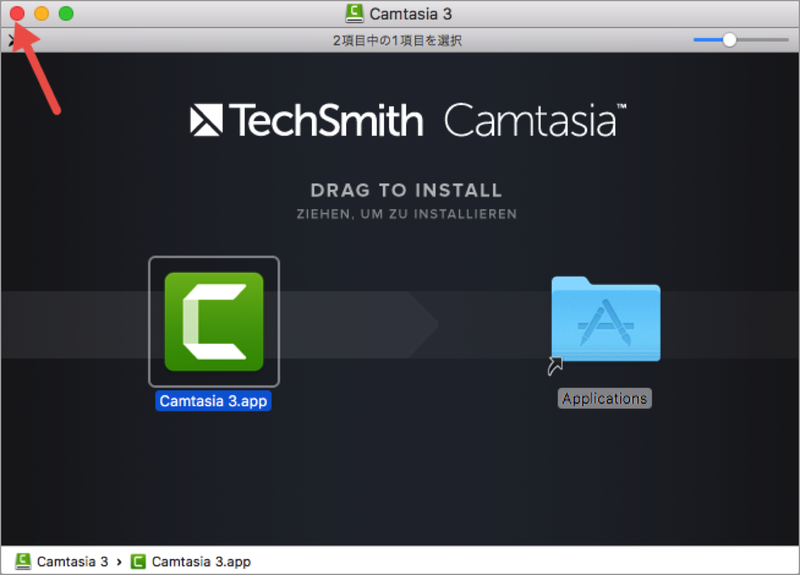The height and width of the screenshot is (575, 800).
Task: Click the Camtasia 3 disk icon in path bar
Action: tap(23, 562)
